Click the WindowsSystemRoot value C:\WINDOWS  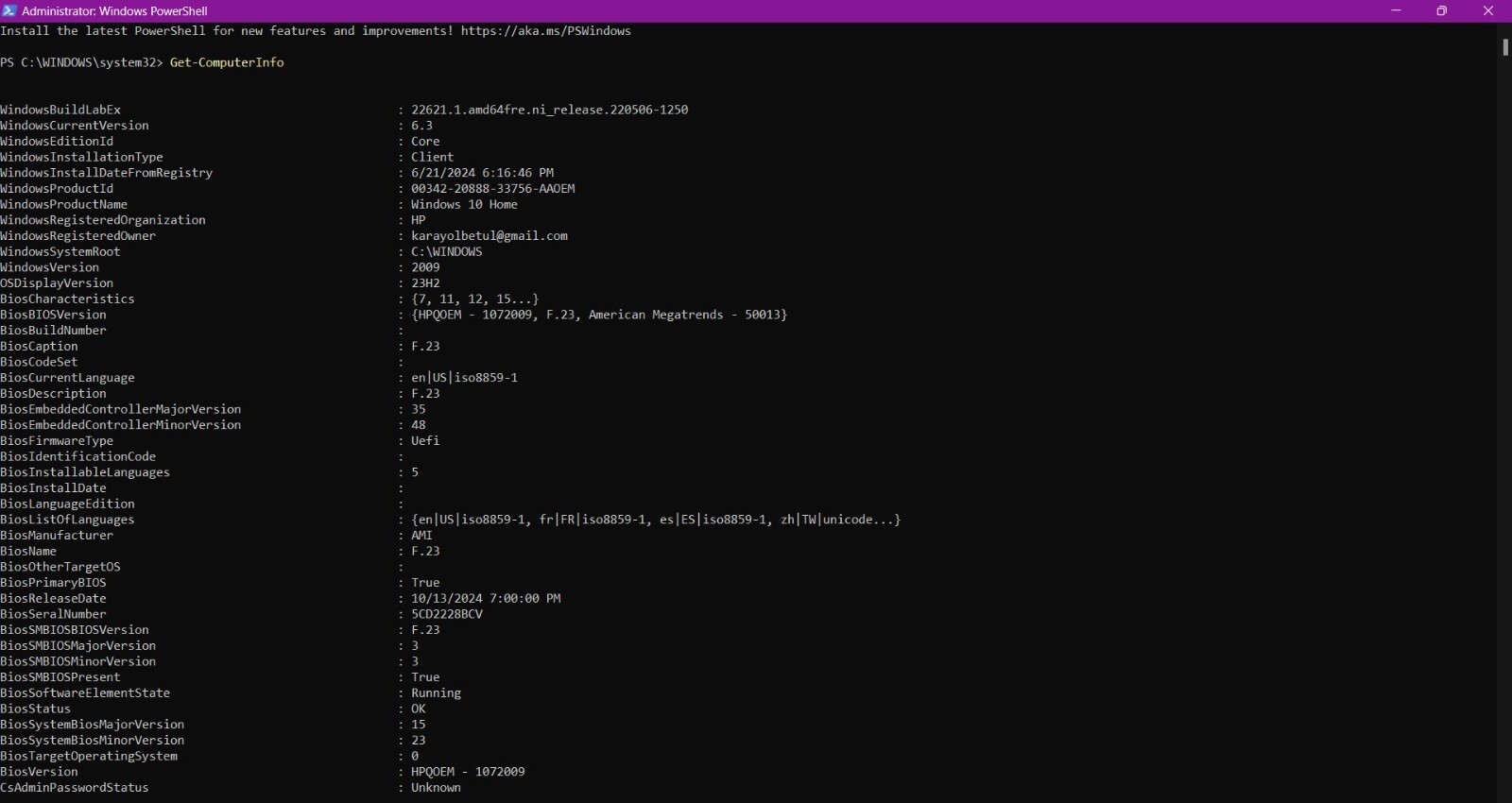point(446,251)
